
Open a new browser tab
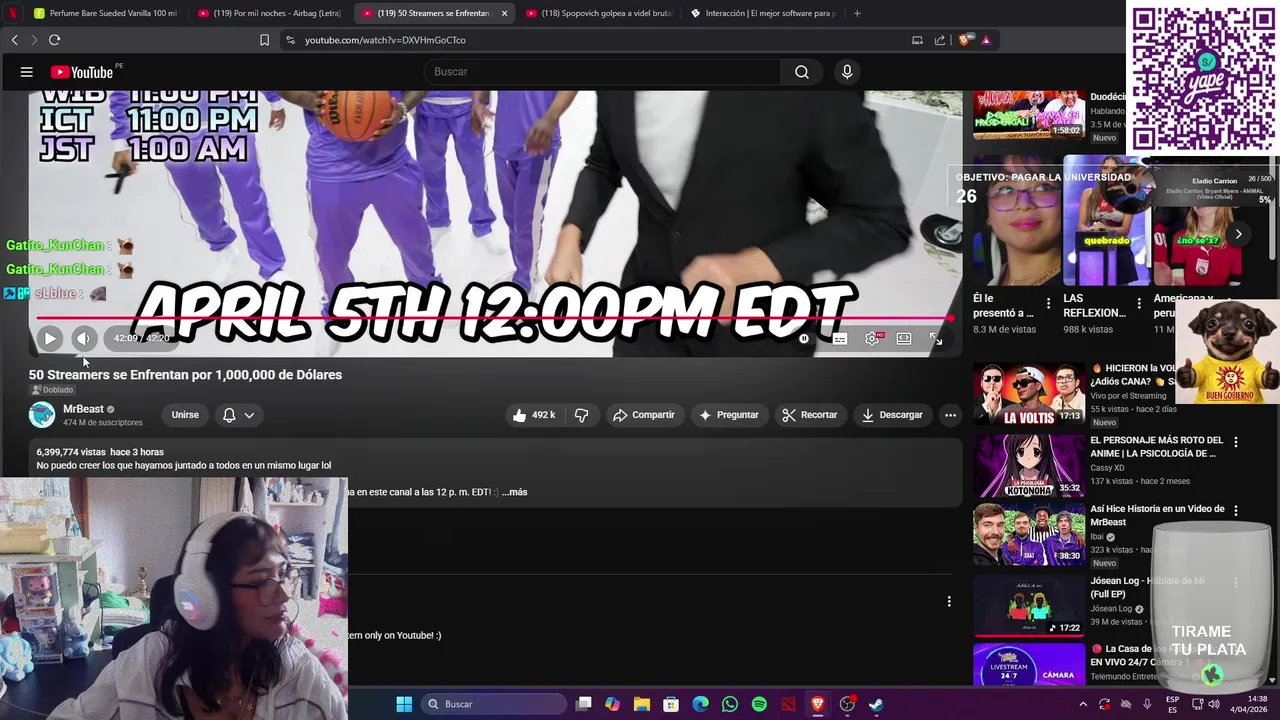857,13
